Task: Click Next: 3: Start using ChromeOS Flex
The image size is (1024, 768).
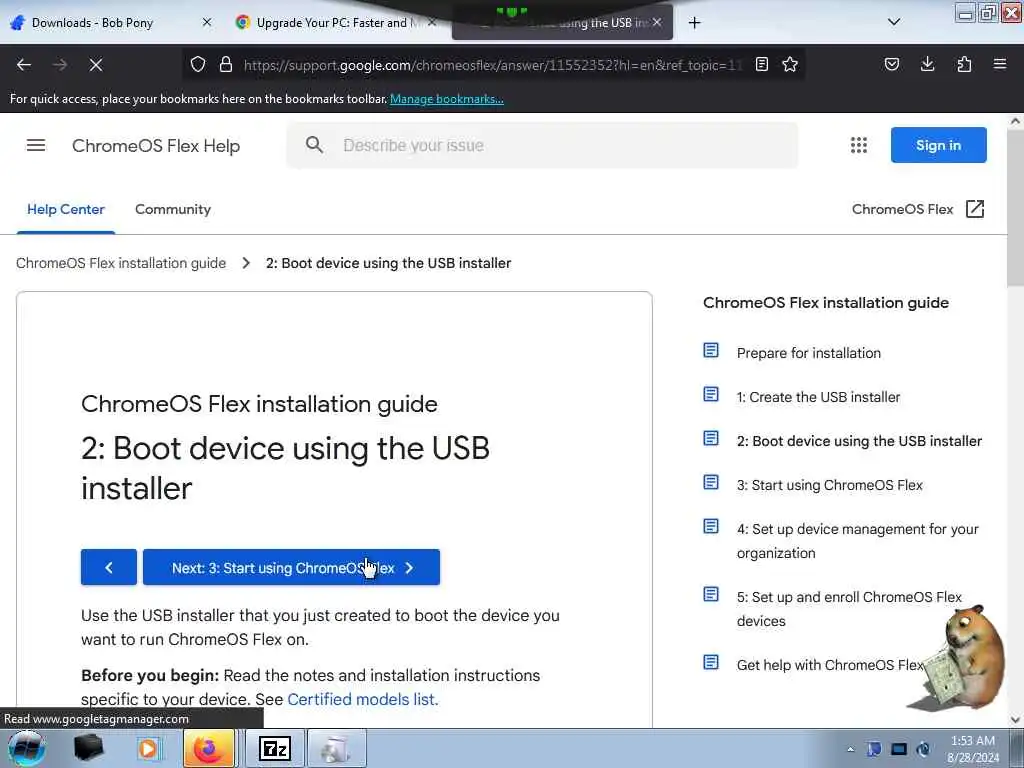Action: pyautogui.click(x=291, y=568)
